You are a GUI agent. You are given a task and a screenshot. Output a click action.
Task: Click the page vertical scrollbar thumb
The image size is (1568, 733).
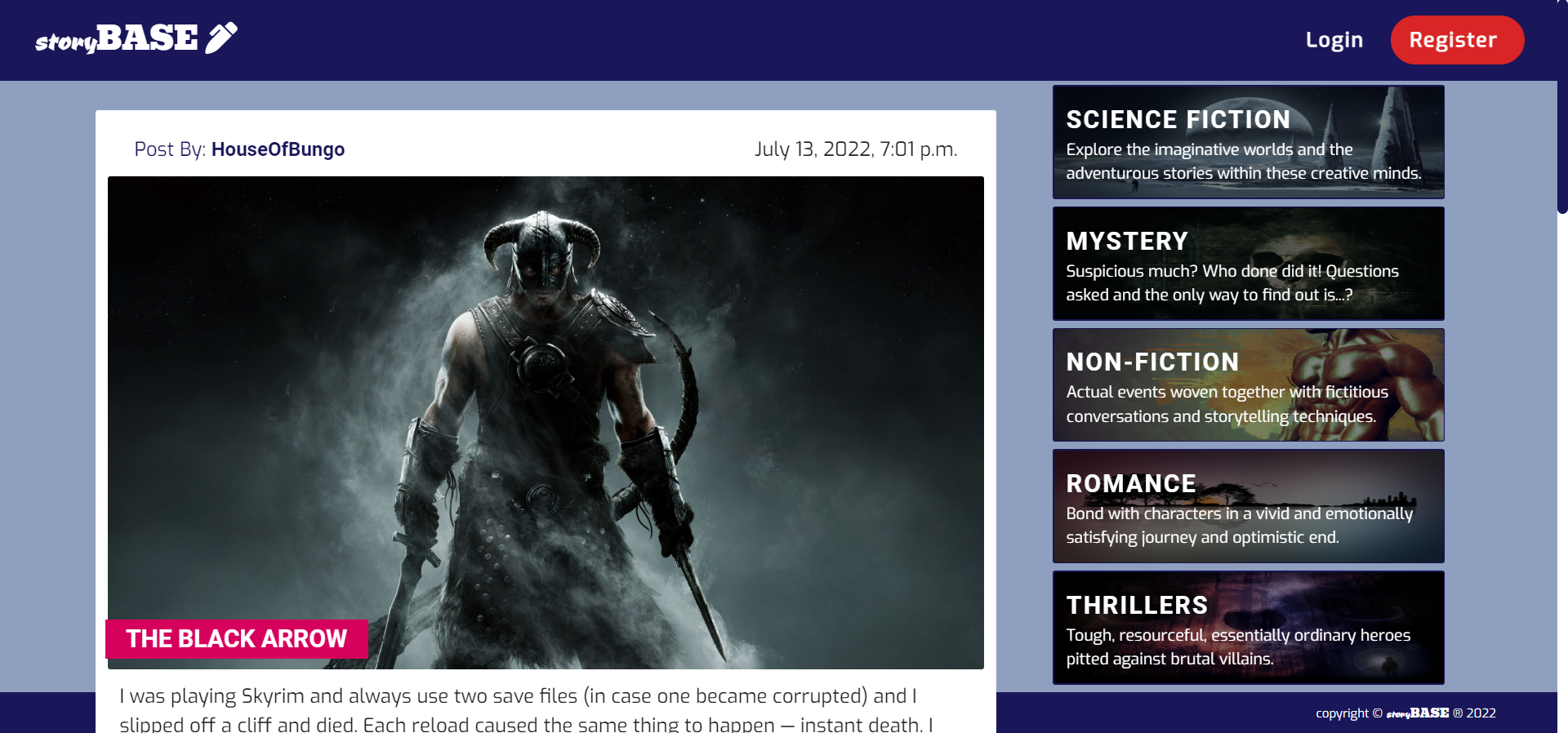coord(1562,106)
